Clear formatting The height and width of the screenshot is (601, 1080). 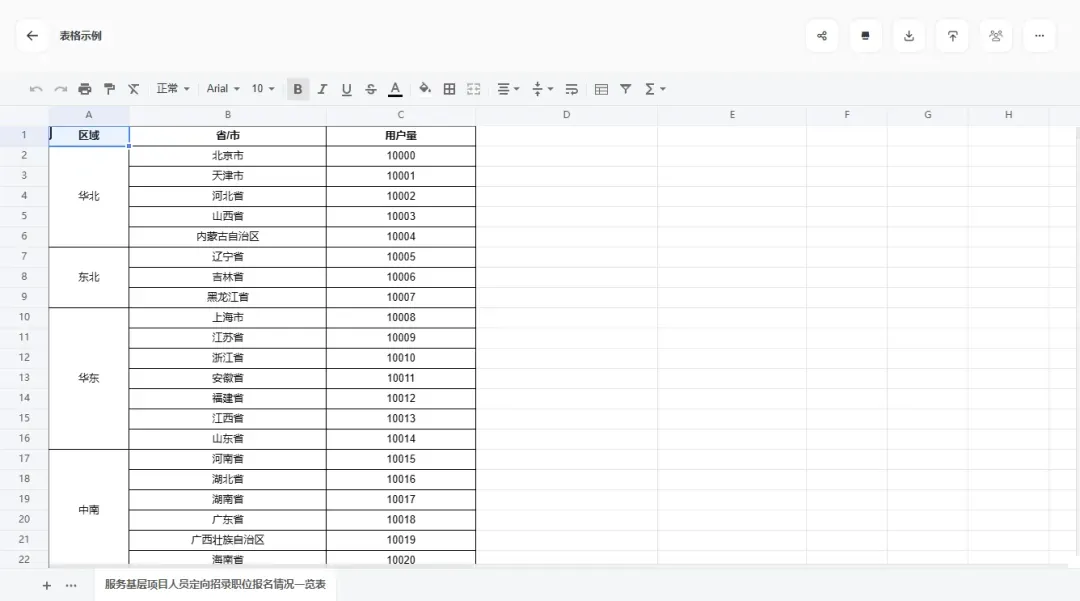134,89
